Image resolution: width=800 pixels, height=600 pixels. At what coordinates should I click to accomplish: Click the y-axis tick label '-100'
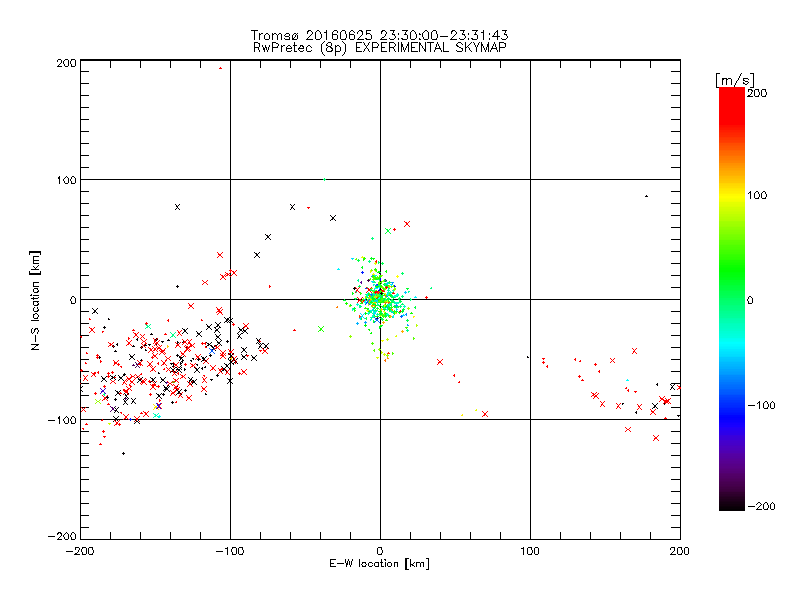point(62,420)
